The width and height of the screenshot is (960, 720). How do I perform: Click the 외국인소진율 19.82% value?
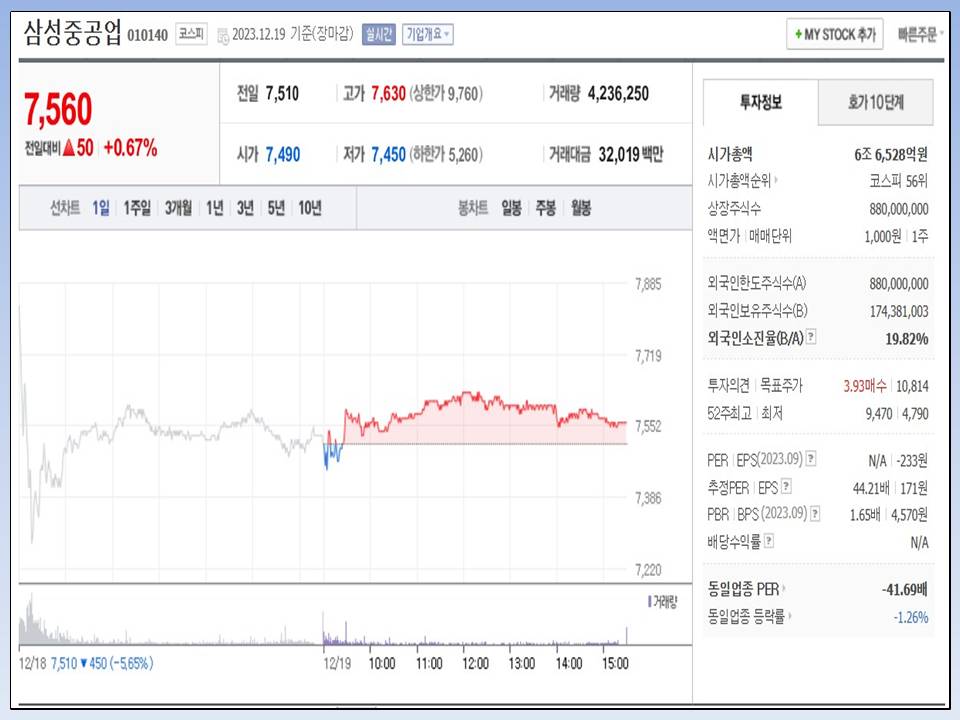tap(907, 339)
